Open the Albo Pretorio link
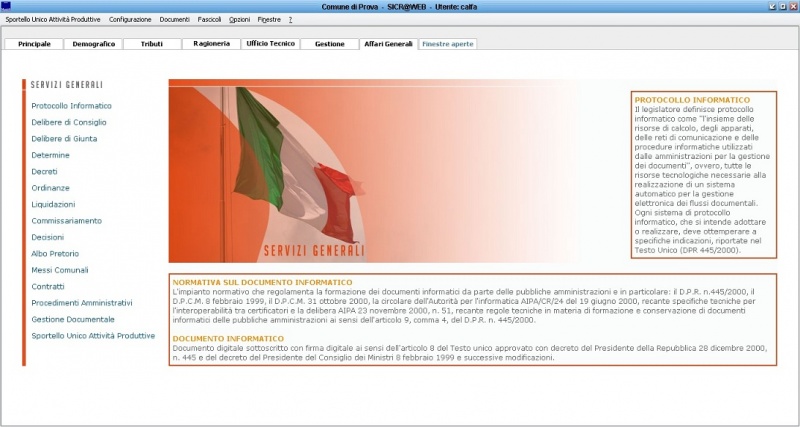Viewport: 800px width, 427px height. [x=55, y=254]
